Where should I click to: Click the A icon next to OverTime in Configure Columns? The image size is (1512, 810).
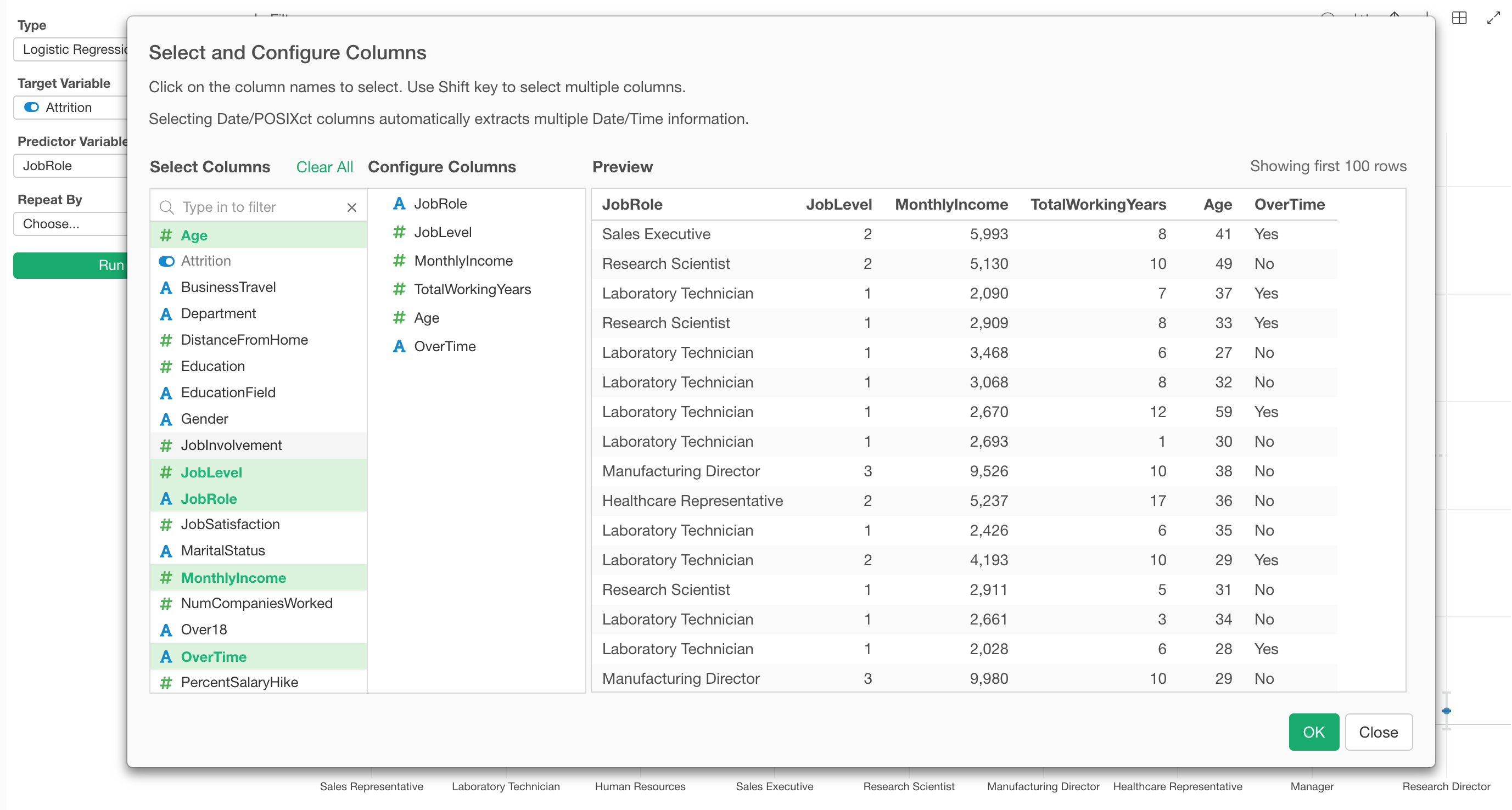point(400,347)
